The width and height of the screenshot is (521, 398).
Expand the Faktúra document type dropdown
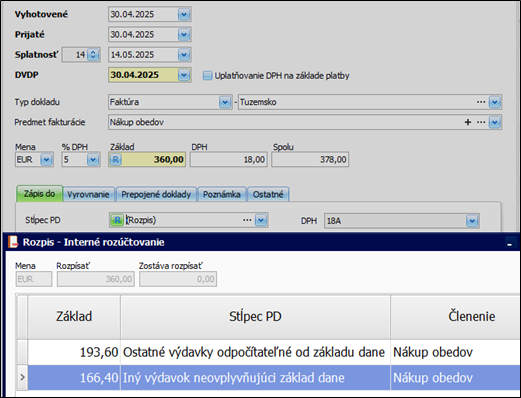(225, 102)
